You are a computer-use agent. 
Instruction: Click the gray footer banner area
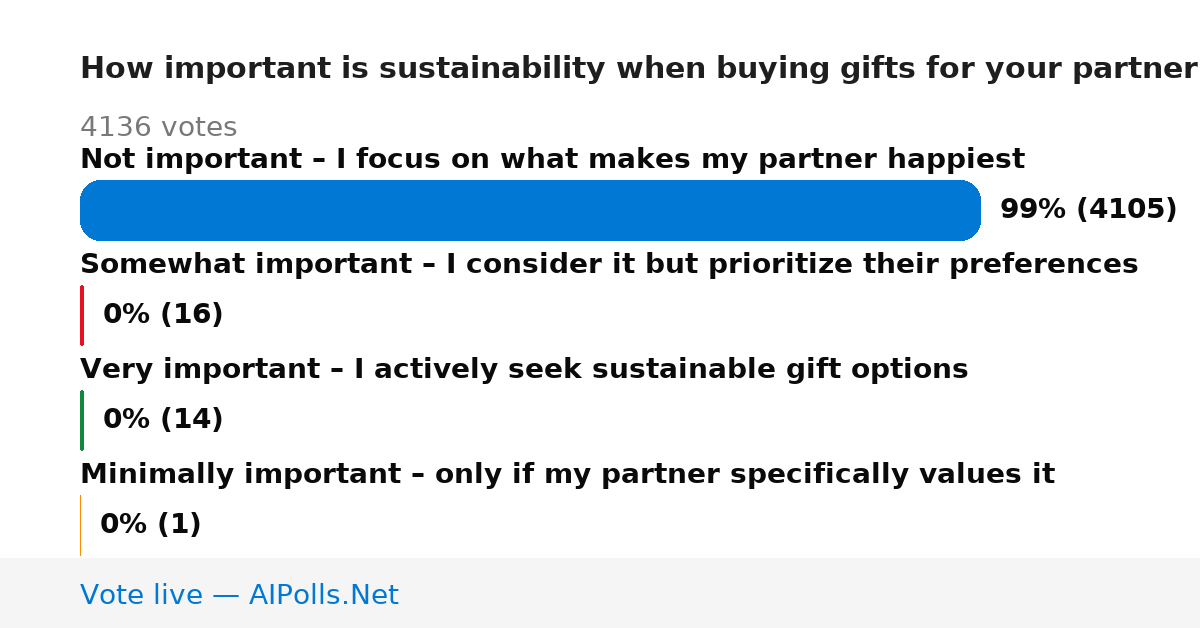(600, 593)
